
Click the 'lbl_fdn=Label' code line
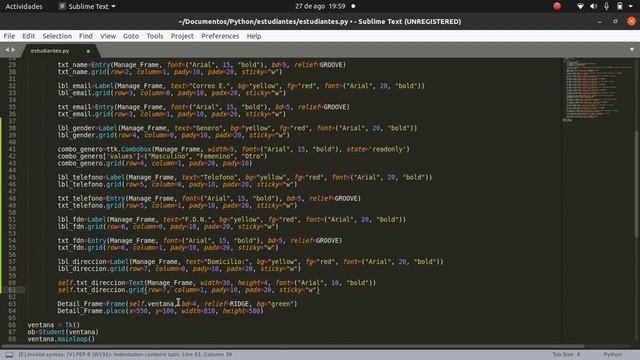tap(231, 220)
